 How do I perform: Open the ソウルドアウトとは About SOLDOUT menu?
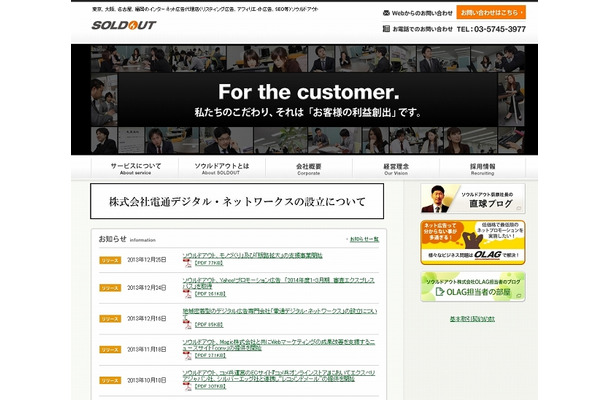[x=222, y=168]
